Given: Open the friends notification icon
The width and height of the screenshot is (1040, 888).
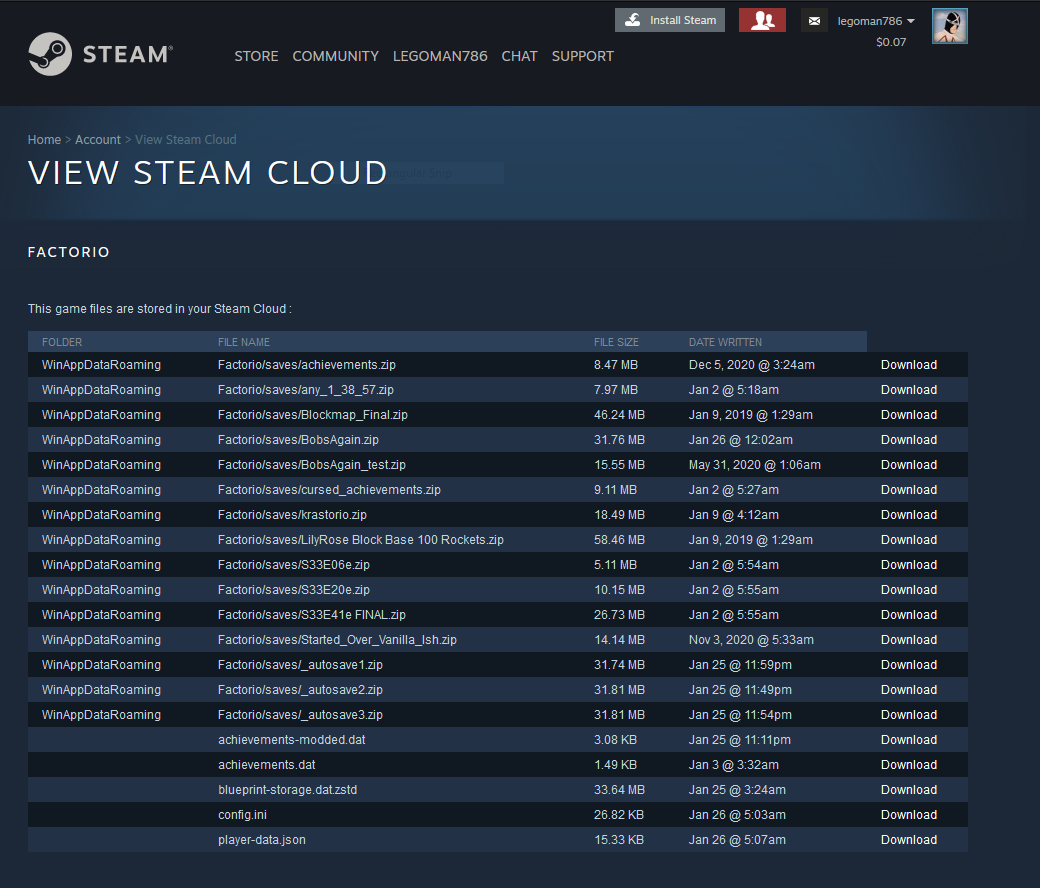Looking at the screenshot, I should tap(762, 20).
